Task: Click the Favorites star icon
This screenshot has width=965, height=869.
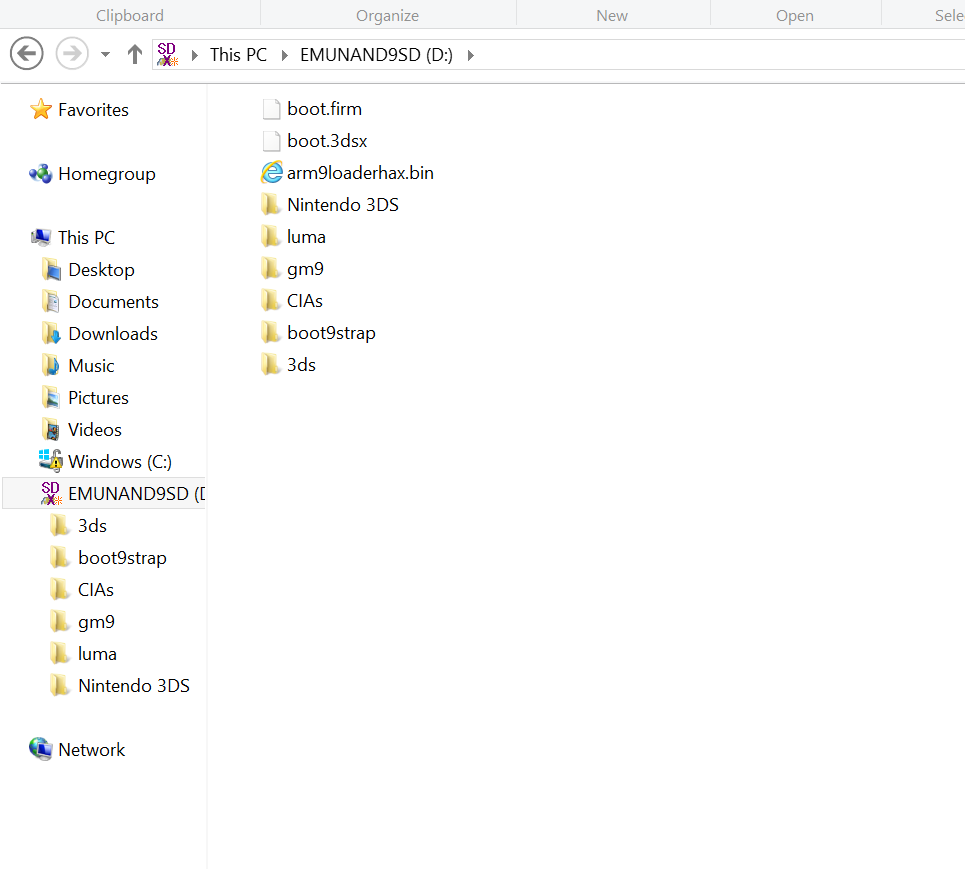Action: [41, 110]
